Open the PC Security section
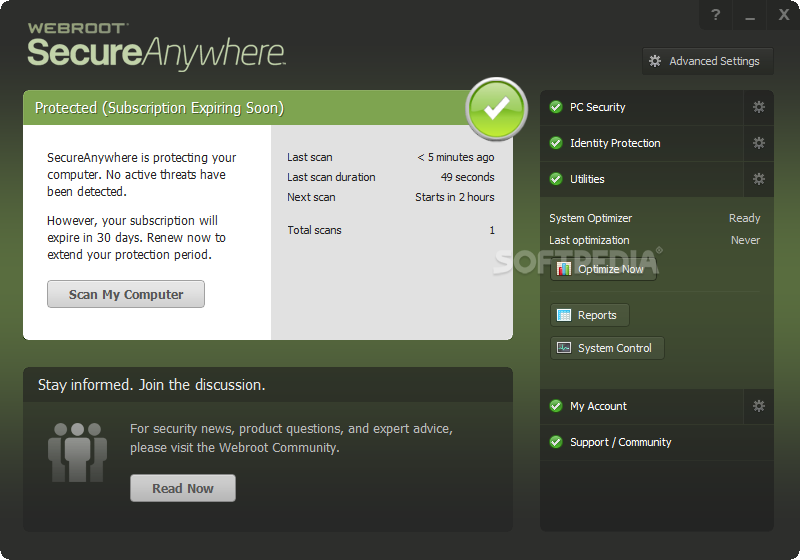 642,107
